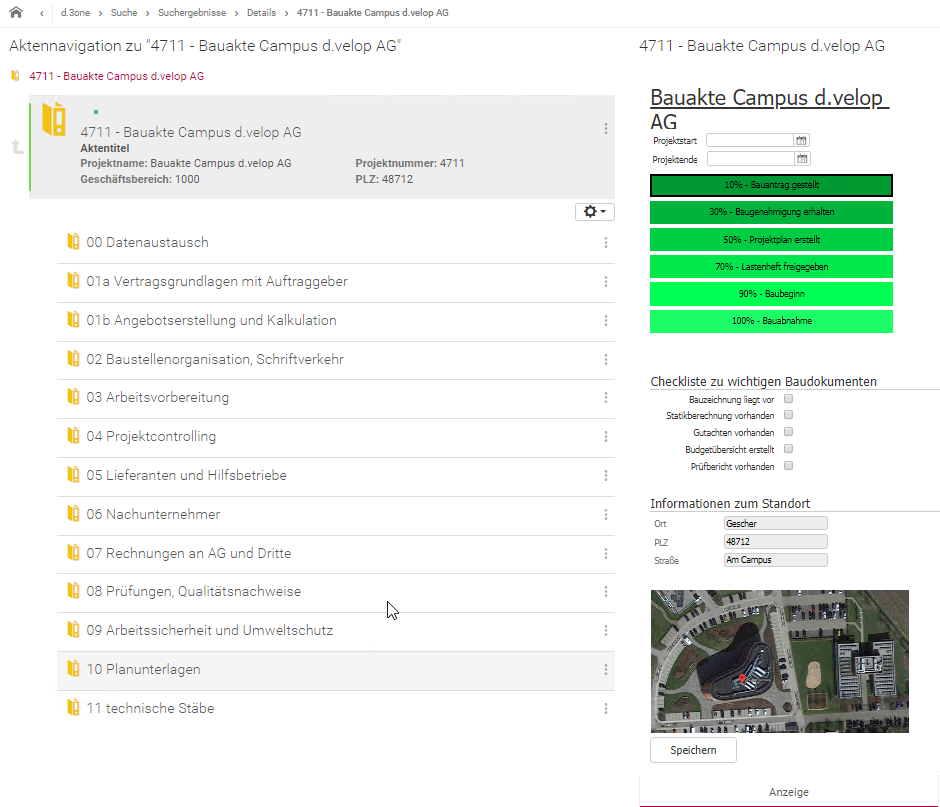940x807 pixels.
Task: Check Bauzeichnung liegt vor checkbox
Action: tap(788, 399)
